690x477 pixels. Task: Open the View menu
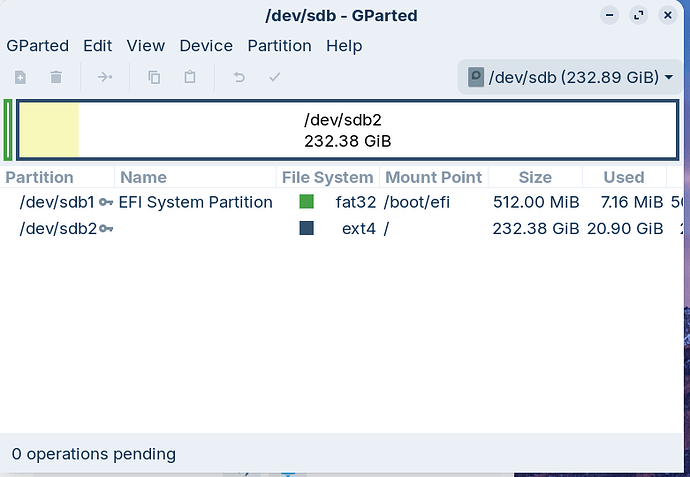[x=146, y=46]
